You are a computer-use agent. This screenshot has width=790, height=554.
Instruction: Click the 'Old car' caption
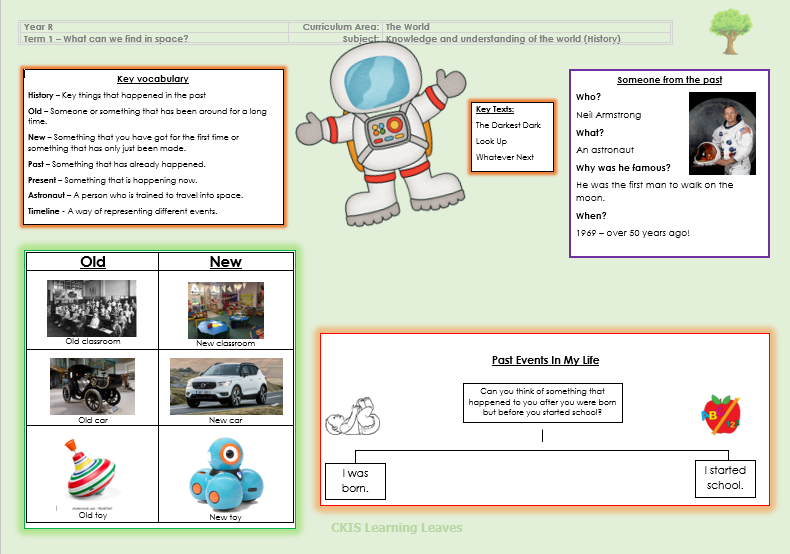pos(93,420)
